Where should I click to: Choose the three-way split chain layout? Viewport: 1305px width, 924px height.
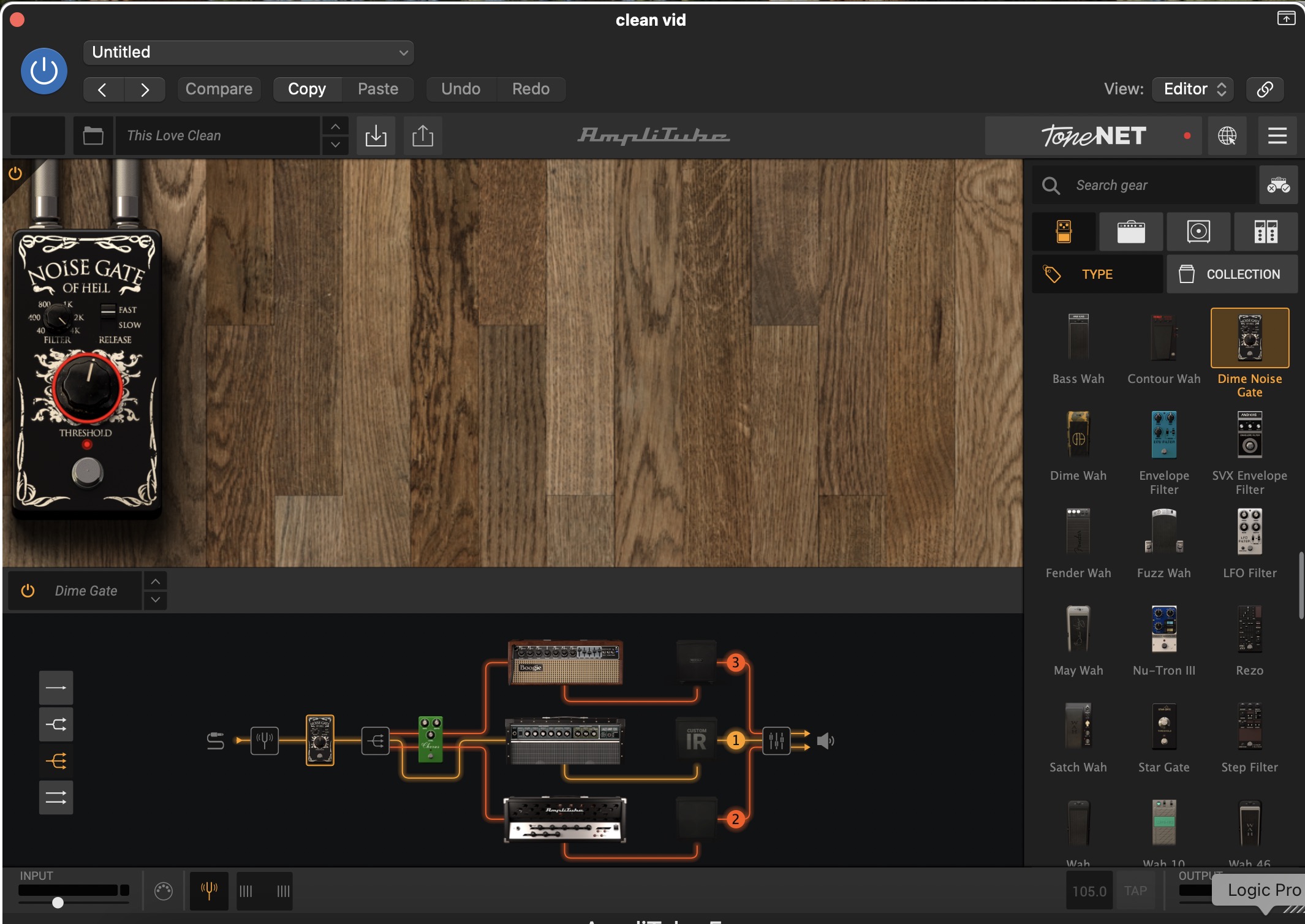coord(56,761)
